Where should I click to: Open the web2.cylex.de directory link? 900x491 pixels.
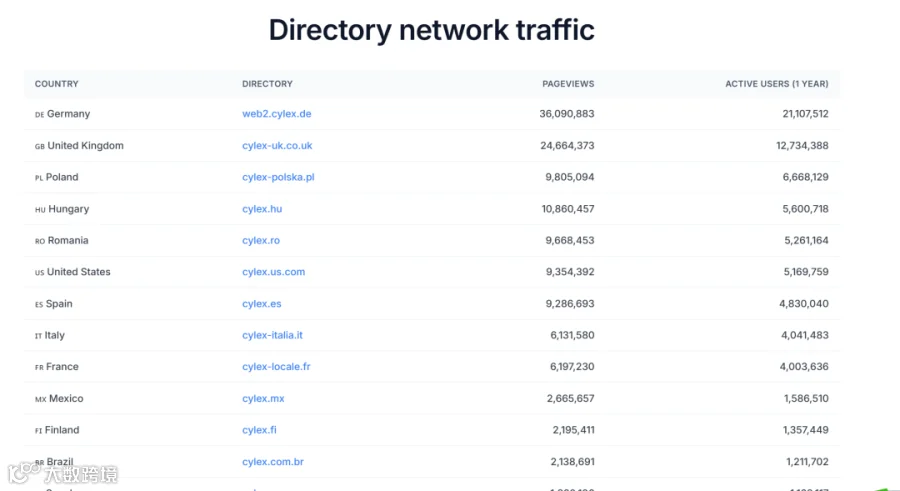pyautogui.click(x=277, y=114)
